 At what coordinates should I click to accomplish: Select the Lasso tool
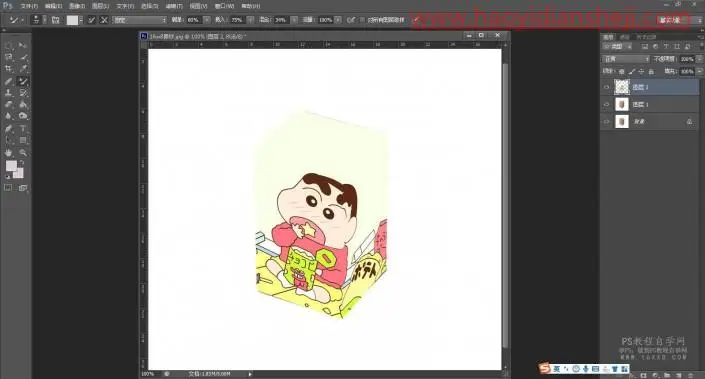click(9, 57)
